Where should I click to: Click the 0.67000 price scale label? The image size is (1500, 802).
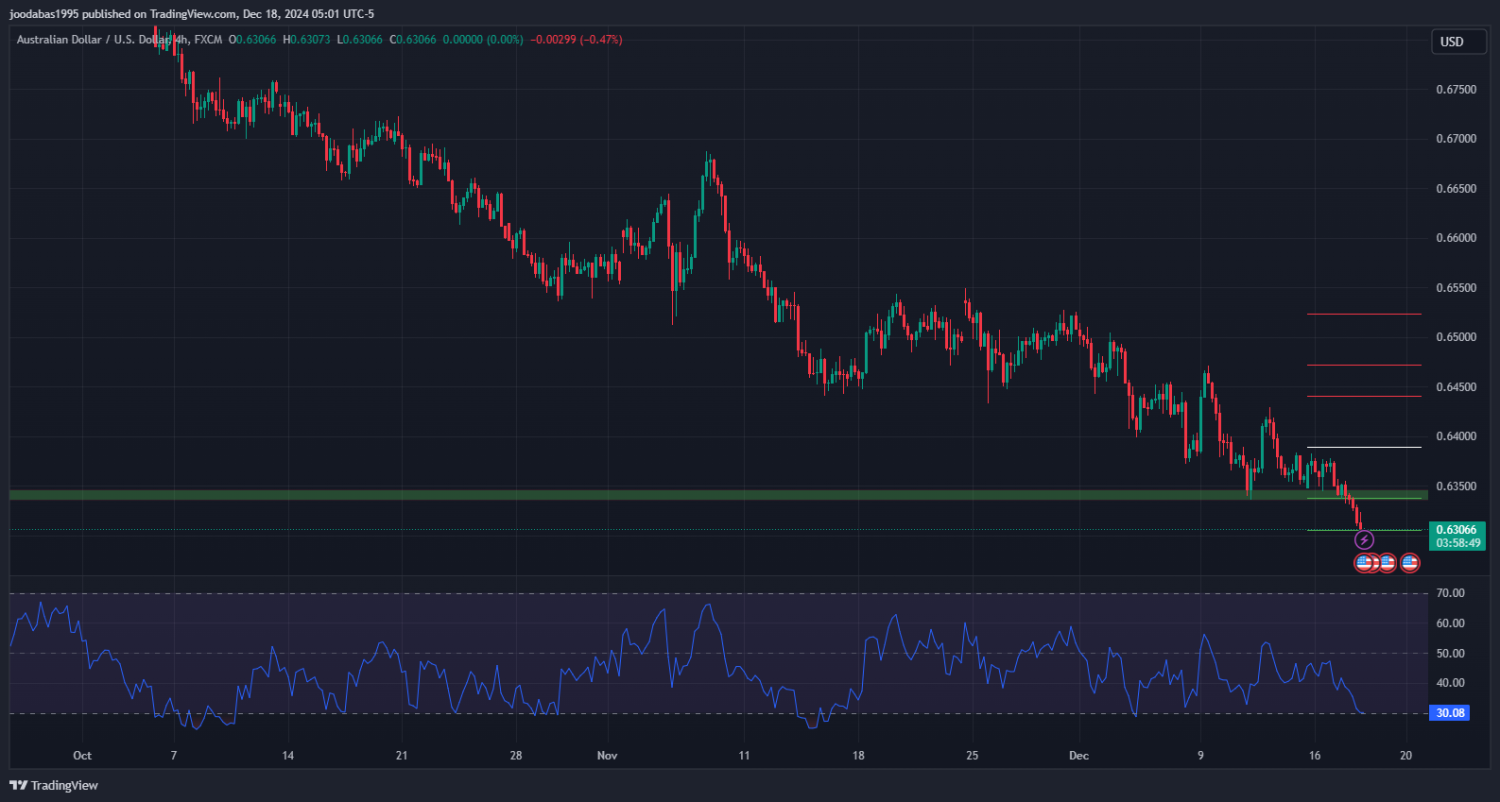pos(1456,139)
